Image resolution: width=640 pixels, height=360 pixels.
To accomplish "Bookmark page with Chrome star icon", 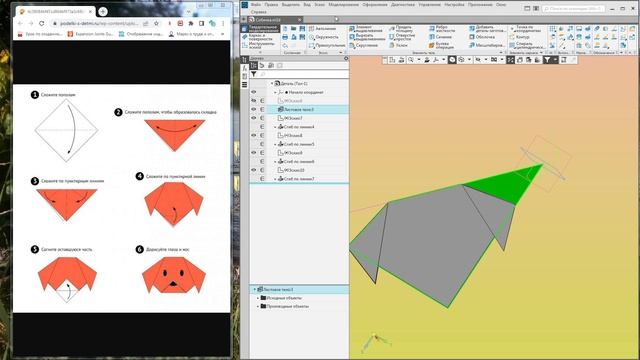I will coord(156,24).
